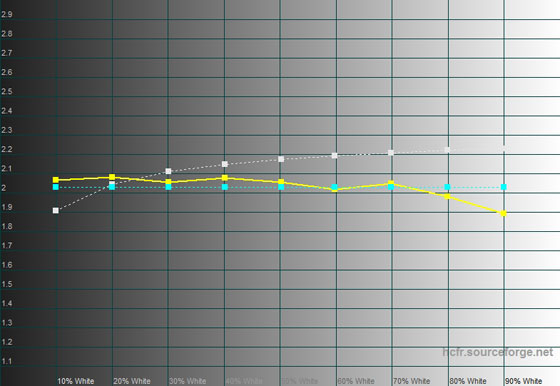Screen dimensions: 560x386
Task: Click the cyan marker at 80% White
Action: point(447,187)
